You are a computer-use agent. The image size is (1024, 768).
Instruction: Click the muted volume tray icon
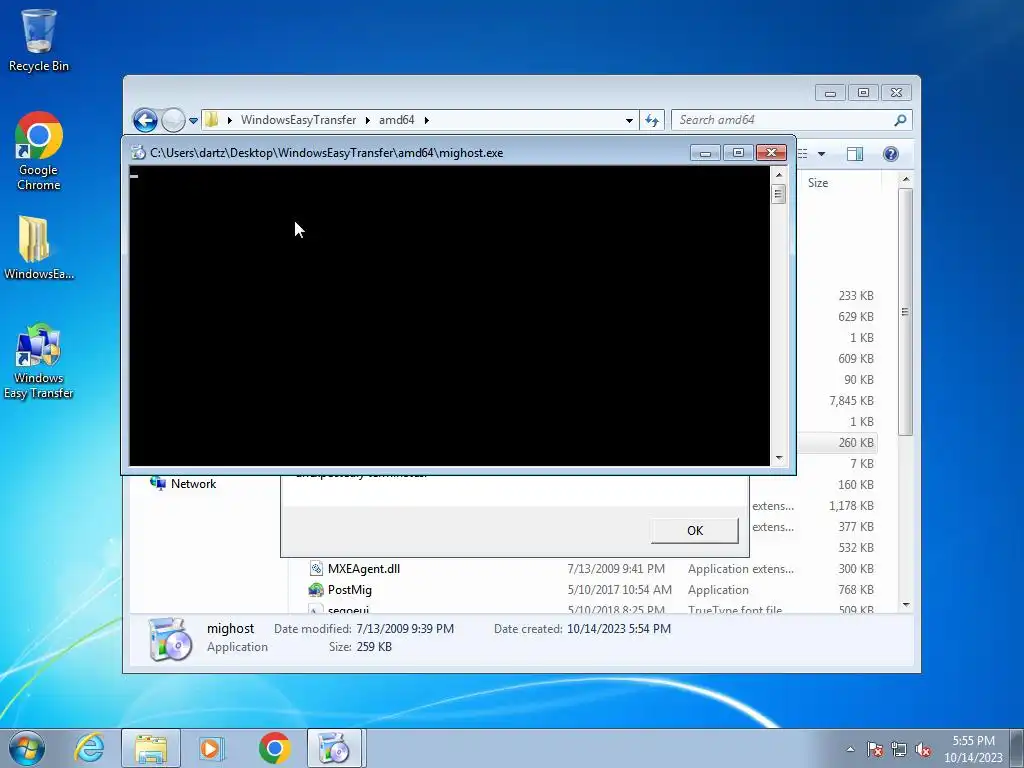tap(922, 750)
